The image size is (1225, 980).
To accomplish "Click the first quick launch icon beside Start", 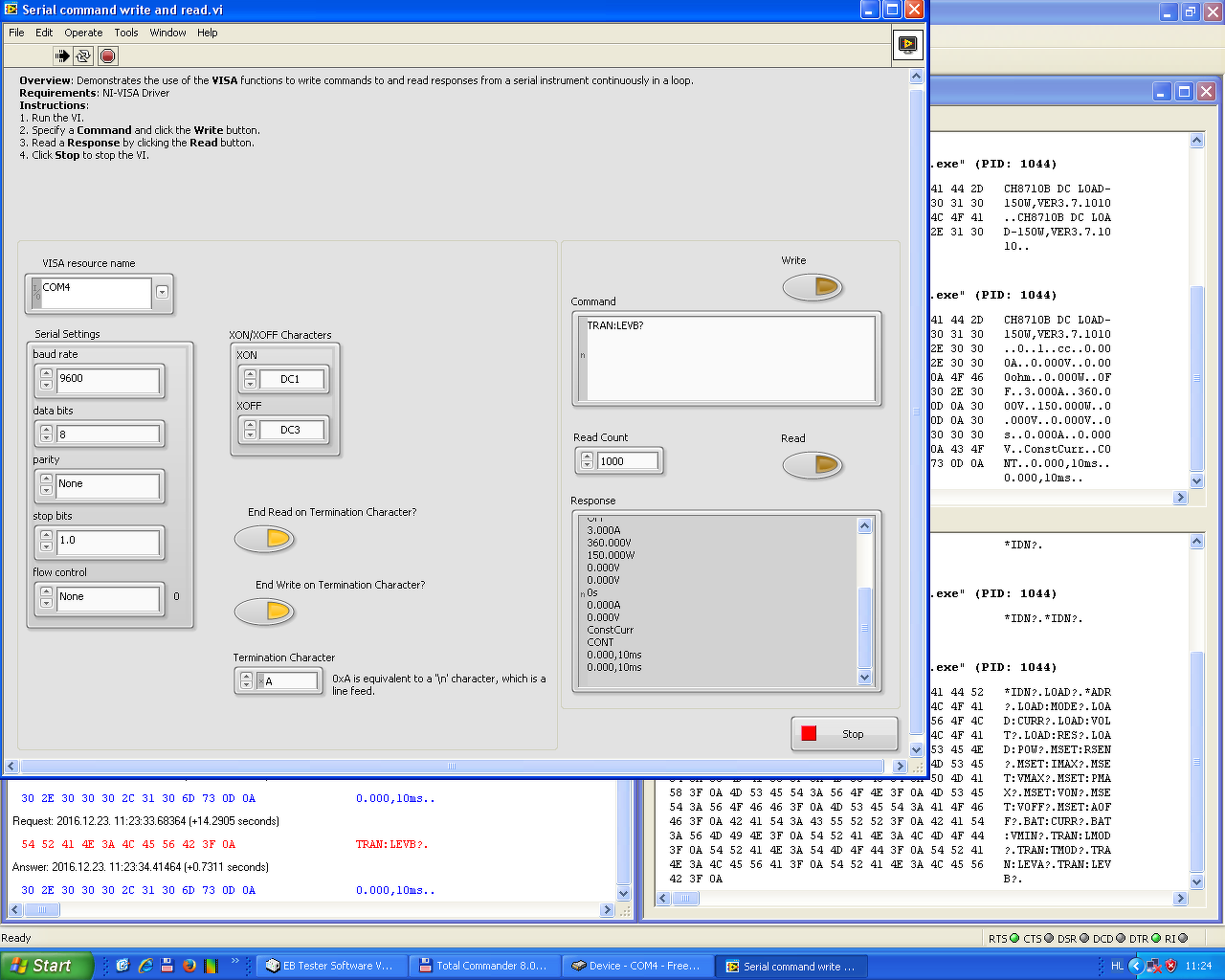I will (122, 966).
